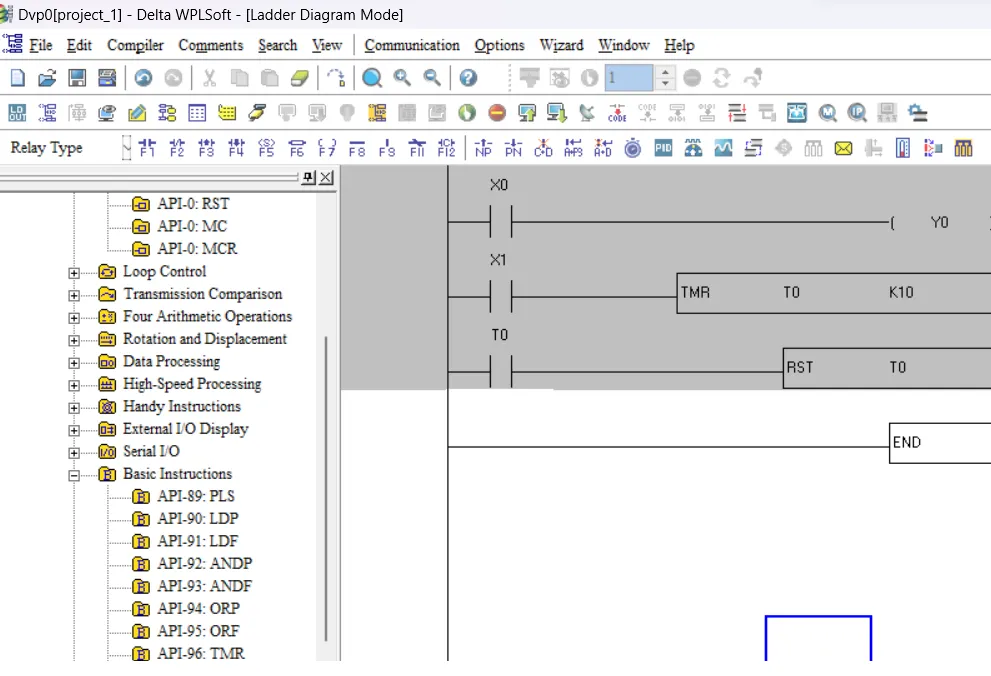Click the red CODE compile icon
Image resolution: width=991 pixels, height=676 pixels.
[617, 113]
